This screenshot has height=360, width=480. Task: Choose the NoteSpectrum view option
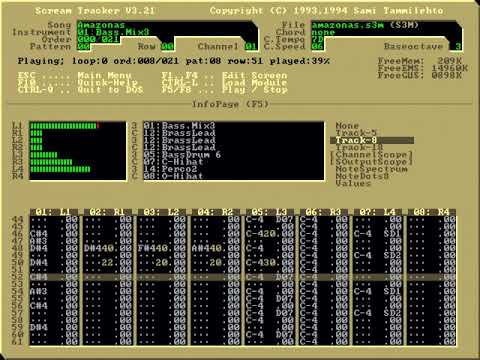tap(371, 169)
